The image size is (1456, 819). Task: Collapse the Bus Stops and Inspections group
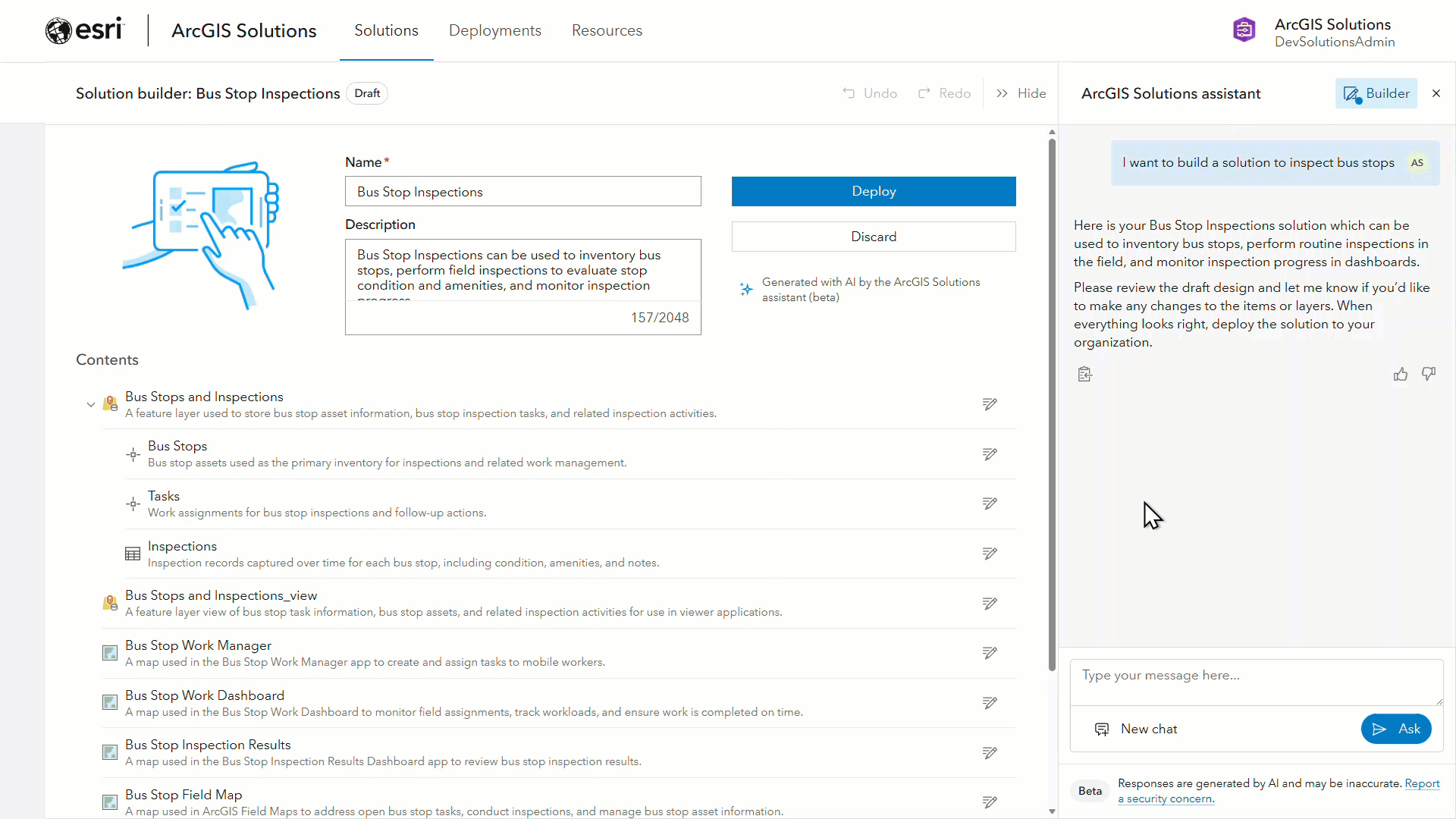tap(91, 404)
